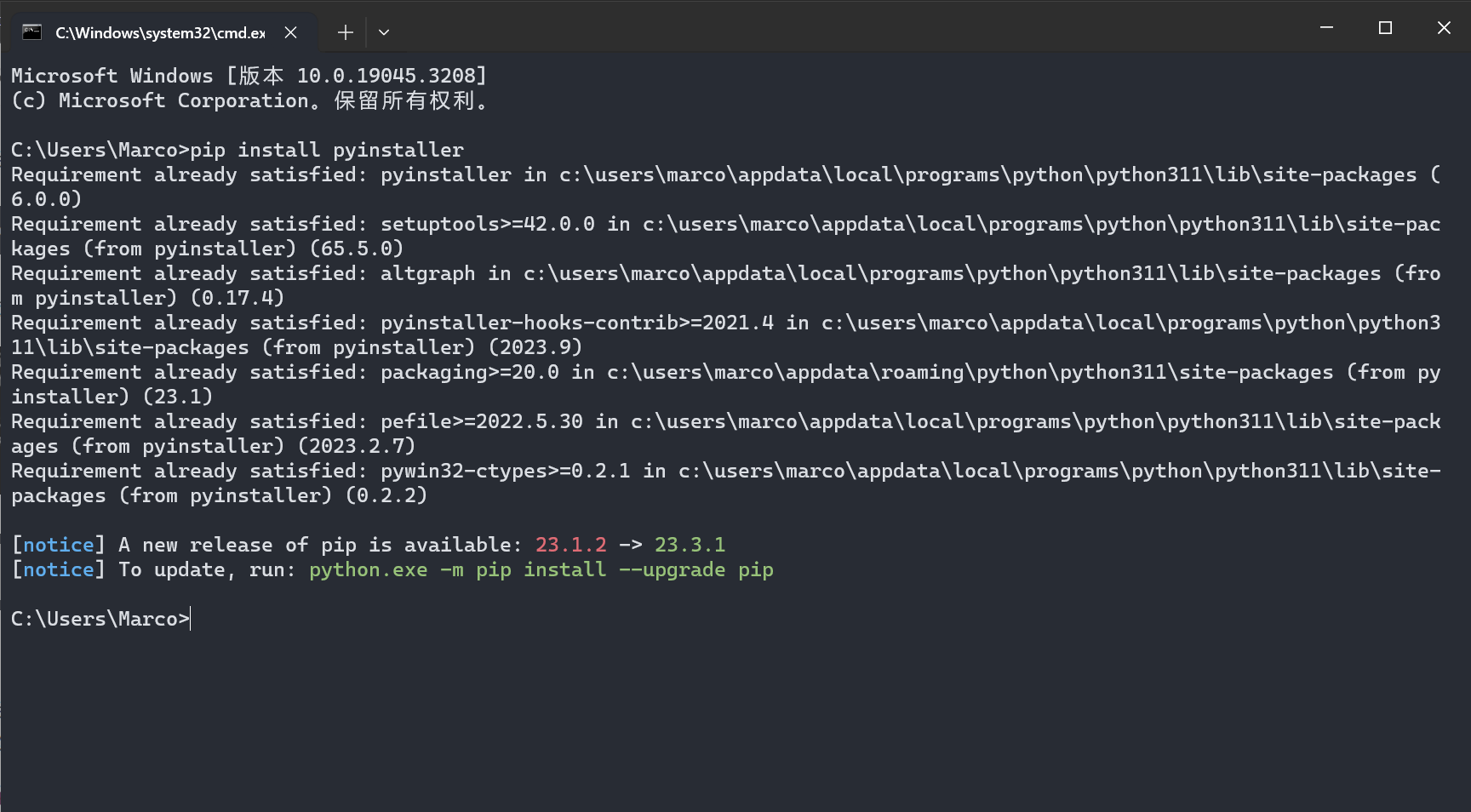Expand the new tab profile dropdown

coord(384,32)
